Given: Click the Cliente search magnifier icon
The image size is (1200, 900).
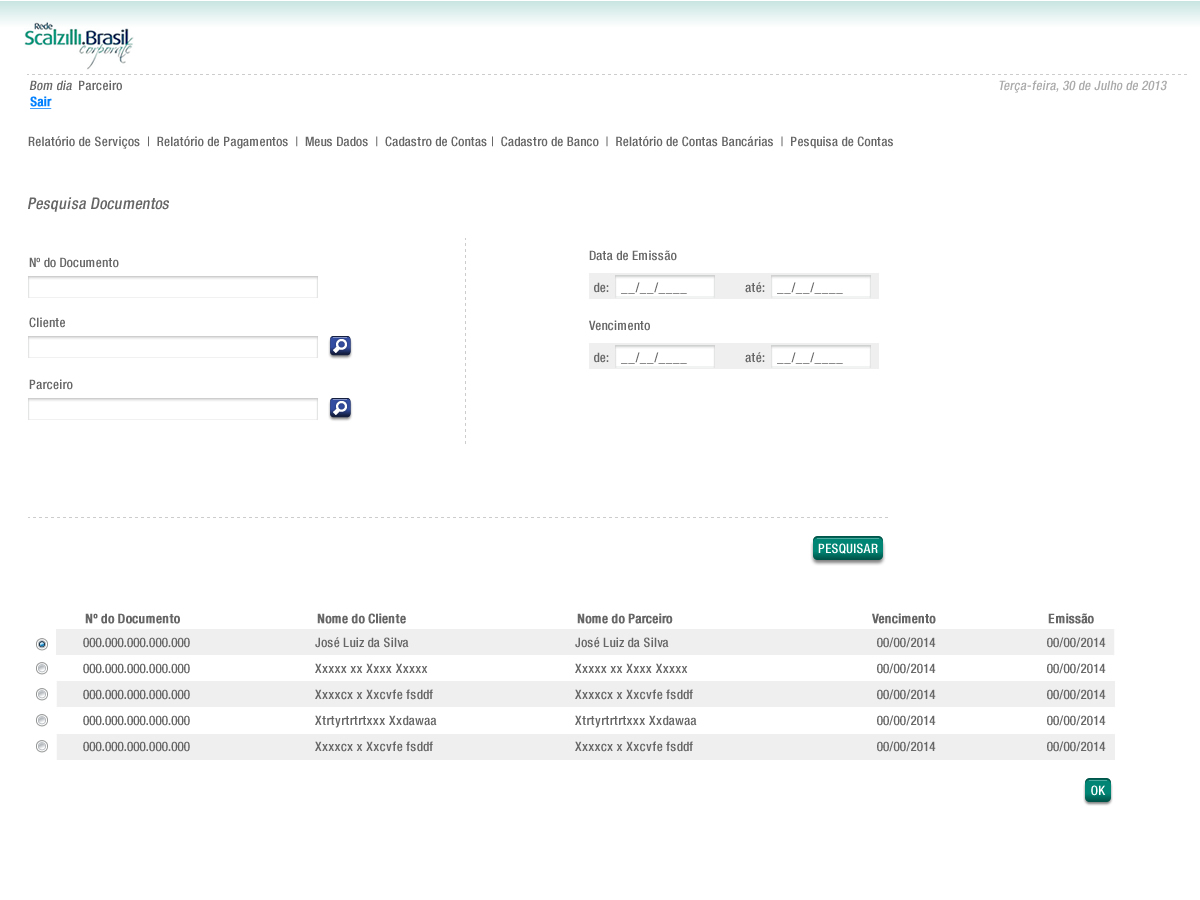Looking at the screenshot, I should click(340, 346).
